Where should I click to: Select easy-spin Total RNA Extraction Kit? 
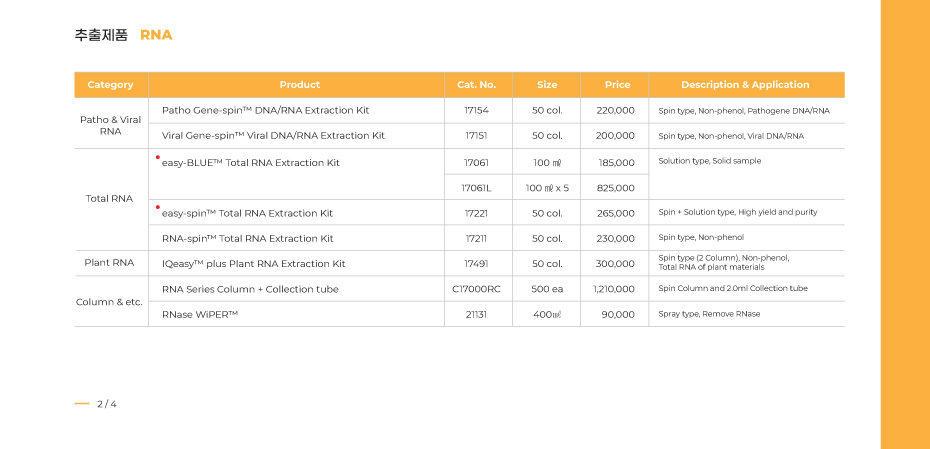point(247,213)
